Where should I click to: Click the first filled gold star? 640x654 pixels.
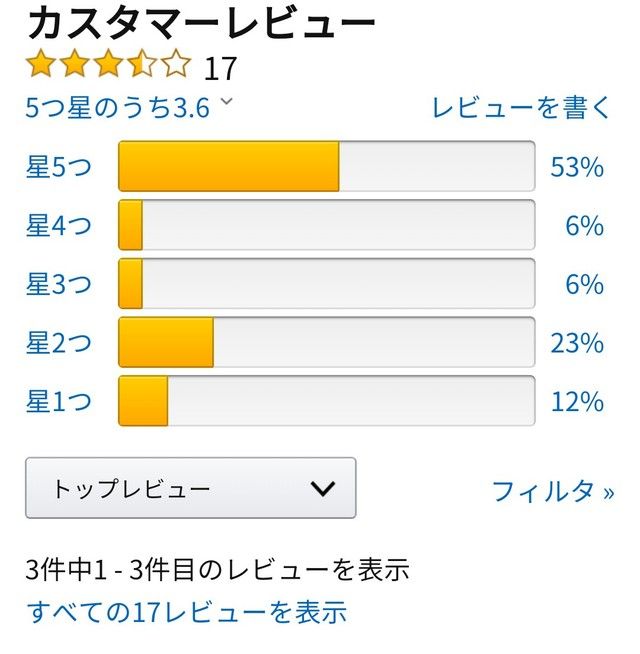click(x=40, y=63)
